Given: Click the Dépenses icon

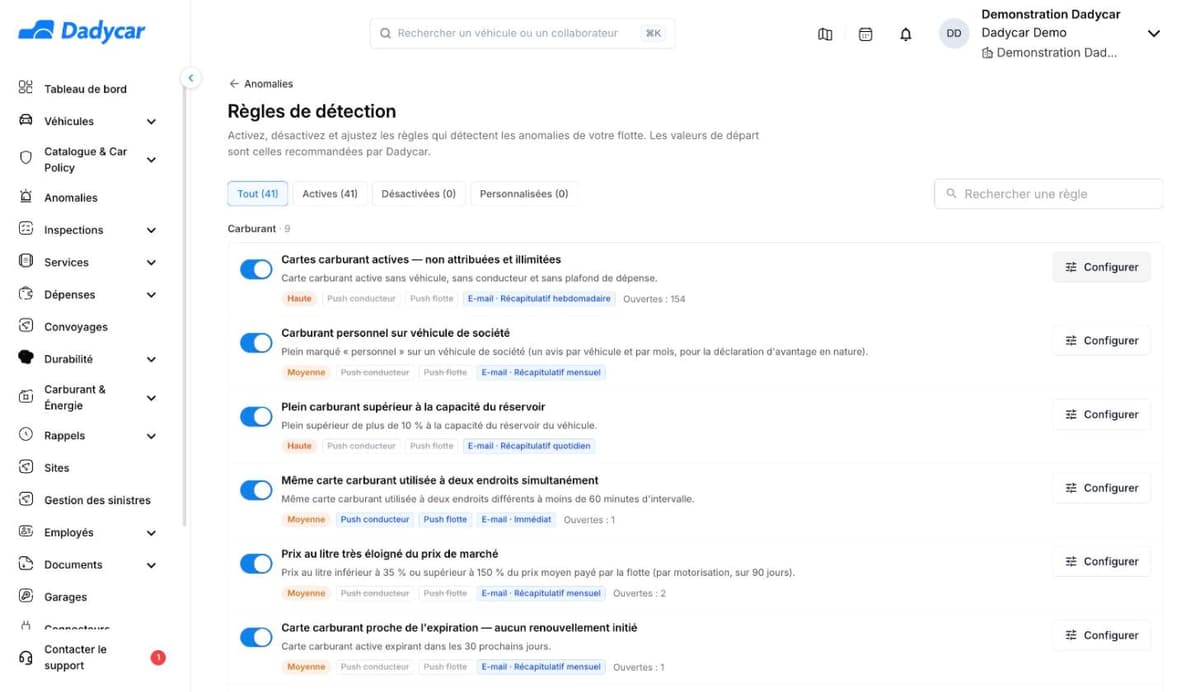Looking at the screenshot, I should pyautogui.click(x=26, y=294).
